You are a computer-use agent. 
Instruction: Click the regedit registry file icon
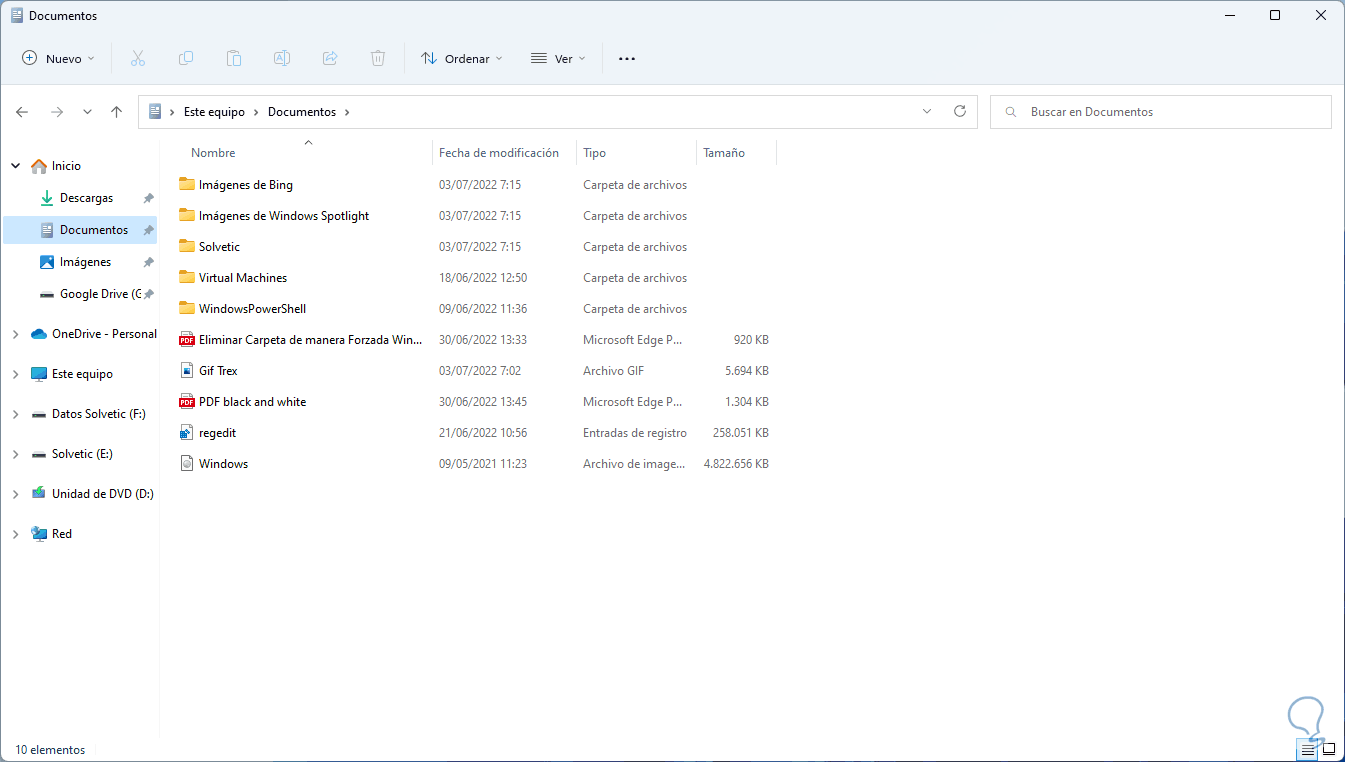pos(186,433)
